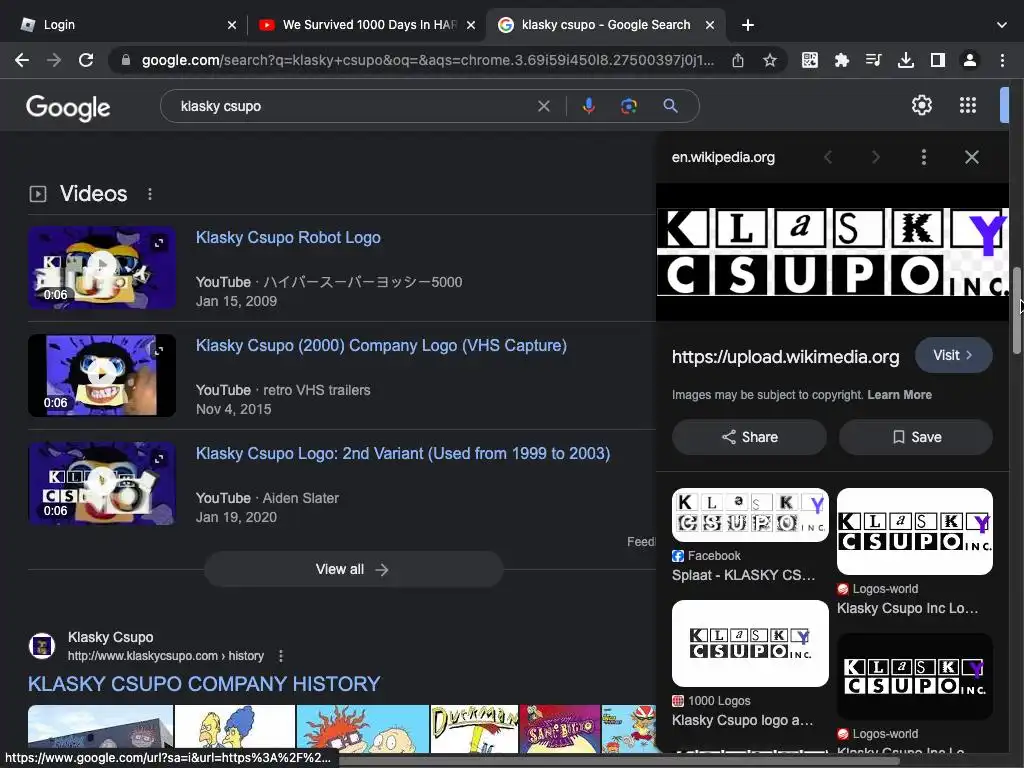Bookmark this page with star icon
This screenshot has width=1024, height=768.
[x=770, y=61]
